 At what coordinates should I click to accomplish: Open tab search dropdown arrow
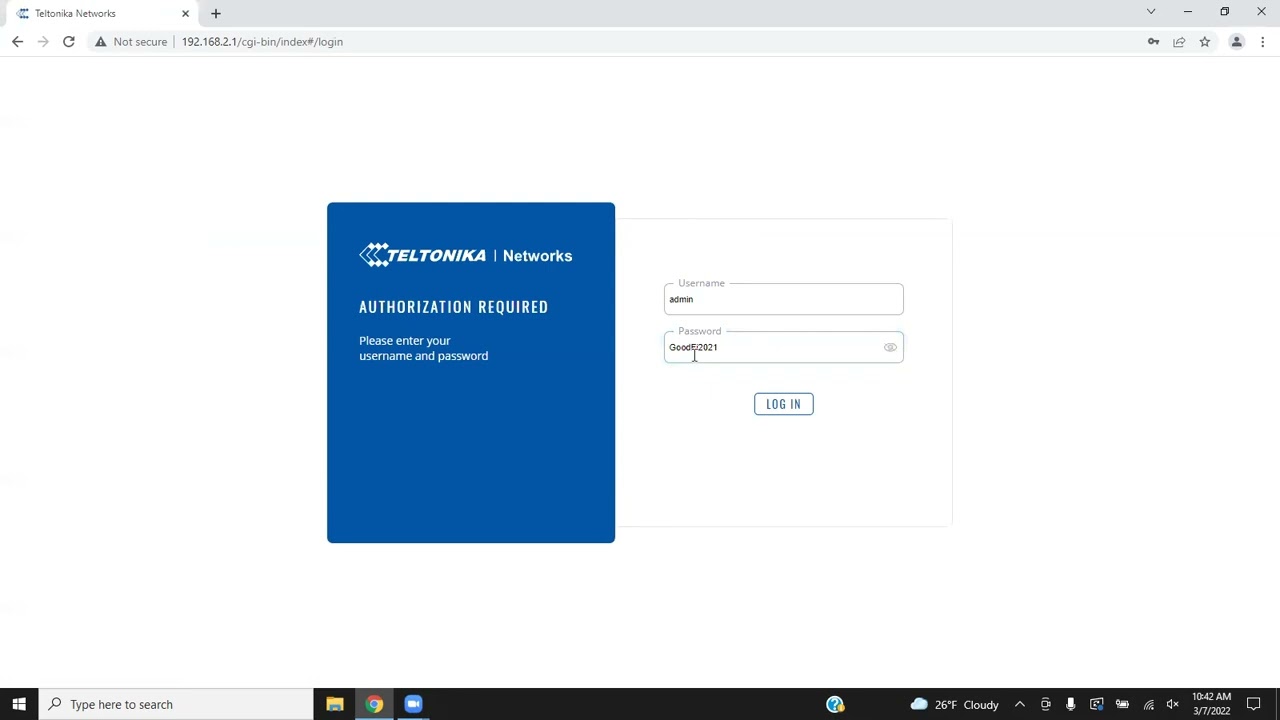(x=1151, y=12)
